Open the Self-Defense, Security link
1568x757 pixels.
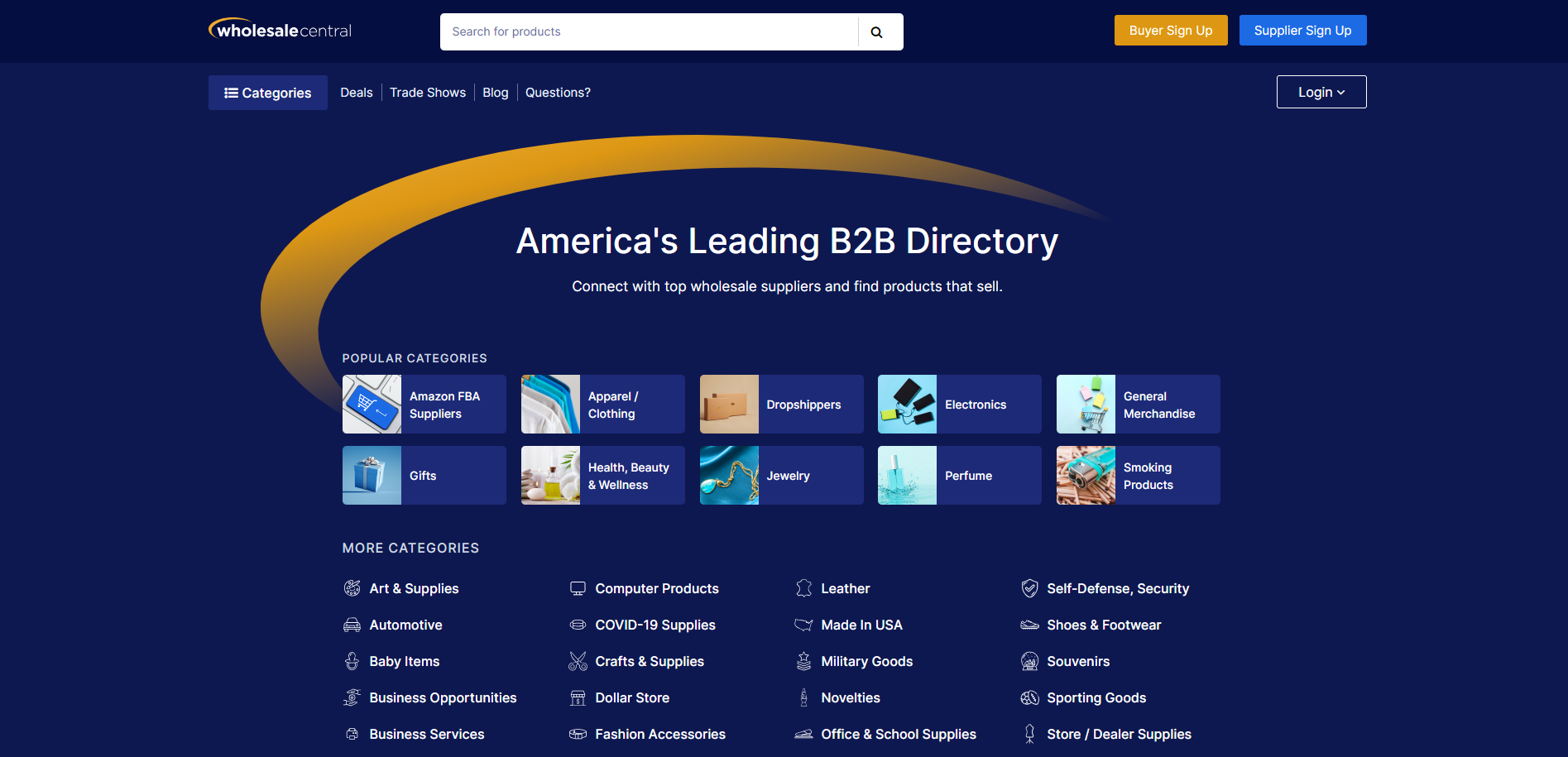click(1118, 588)
